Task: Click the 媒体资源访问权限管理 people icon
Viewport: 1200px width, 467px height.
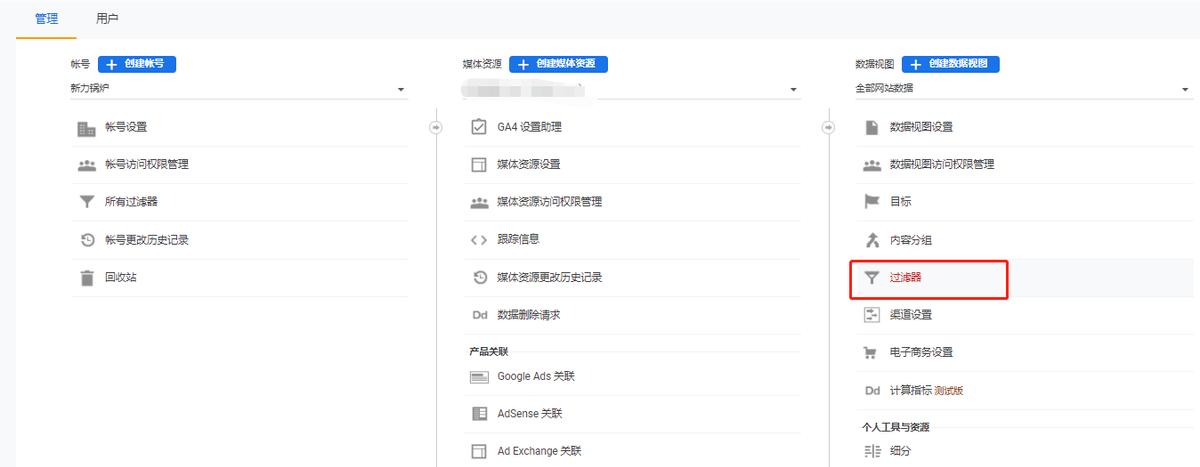Action: (479, 202)
